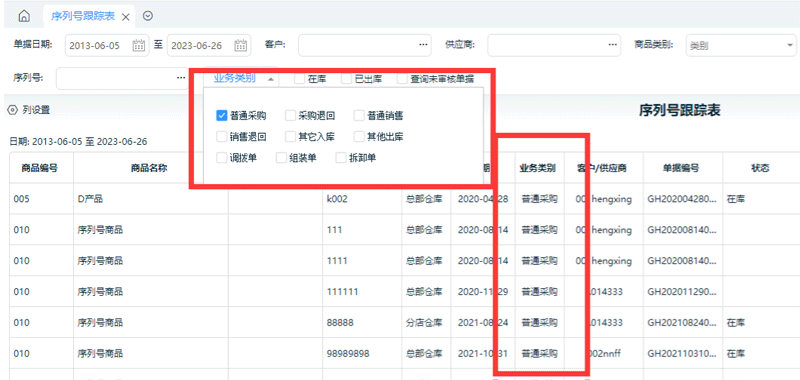
Task: Focus the 序列号 input field
Action: [122, 78]
